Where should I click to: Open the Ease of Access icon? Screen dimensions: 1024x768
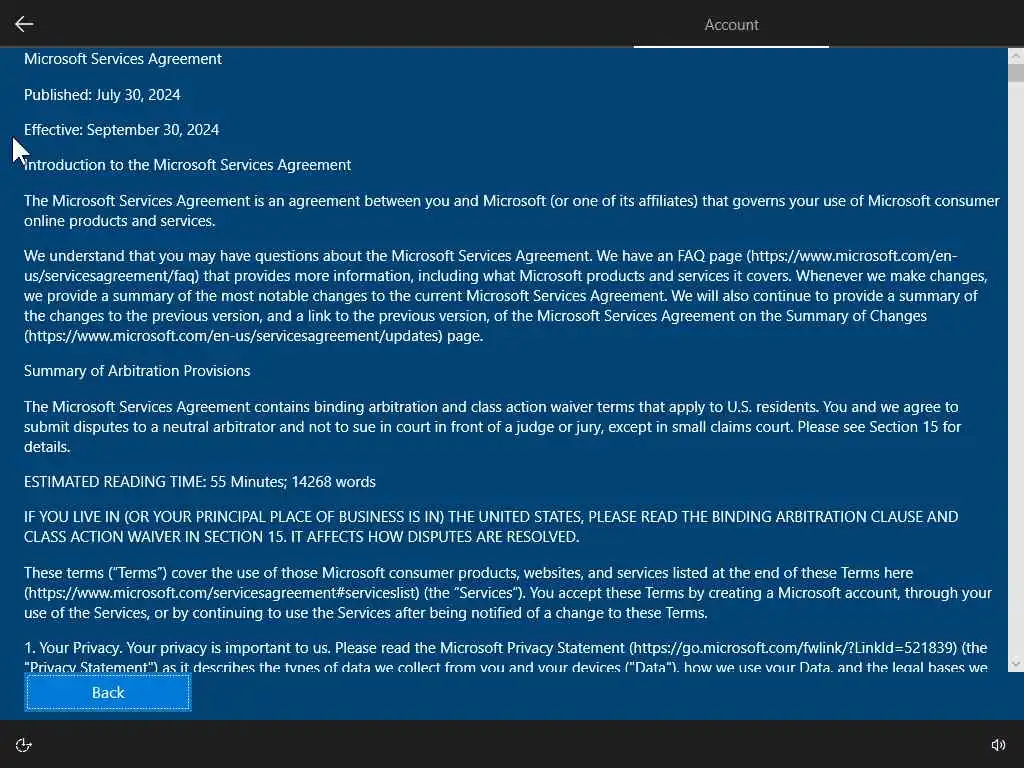pyautogui.click(x=24, y=745)
